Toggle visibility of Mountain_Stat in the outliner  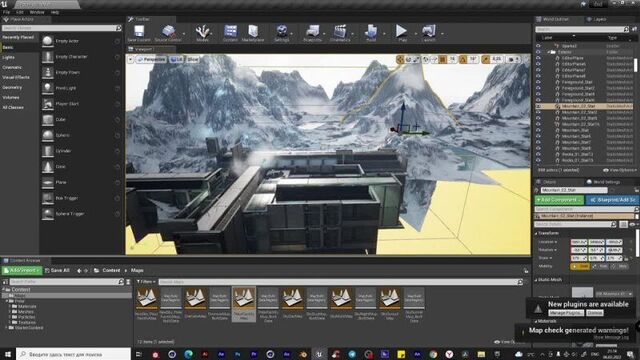pyautogui.click(x=538, y=130)
